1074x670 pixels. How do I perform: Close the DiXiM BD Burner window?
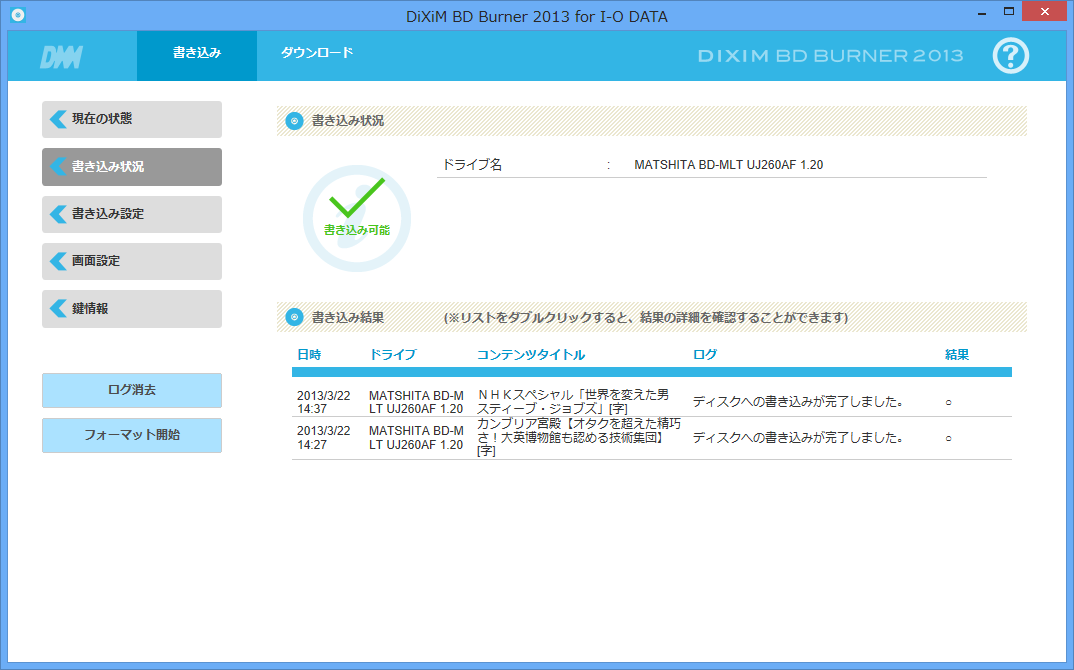(1045, 12)
